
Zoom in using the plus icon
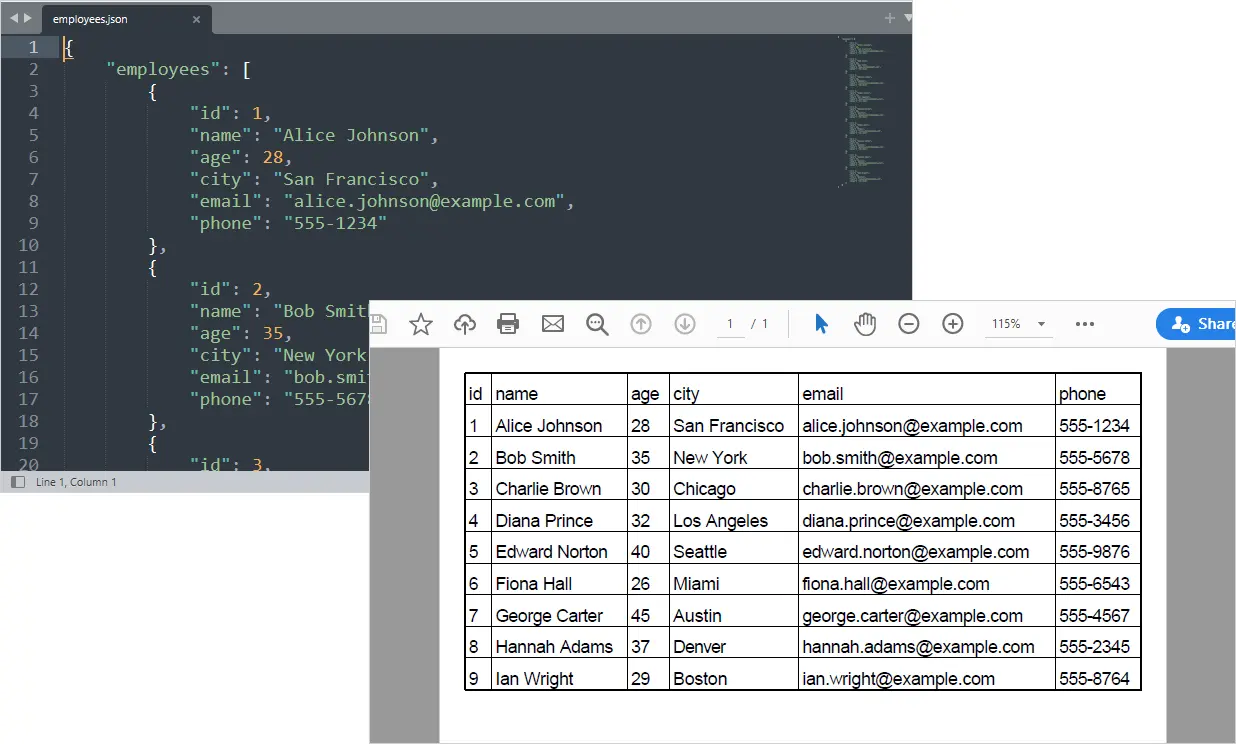(951, 323)
